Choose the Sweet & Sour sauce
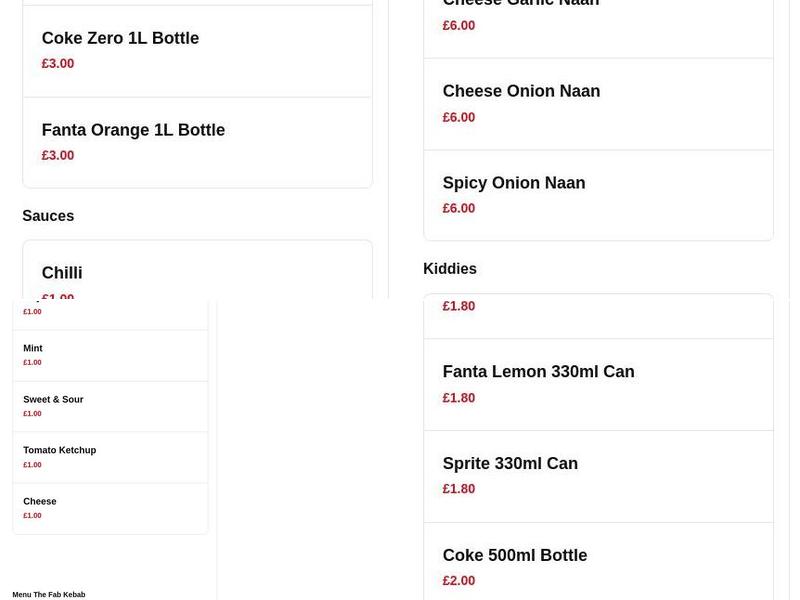 [x=53, y=399]
